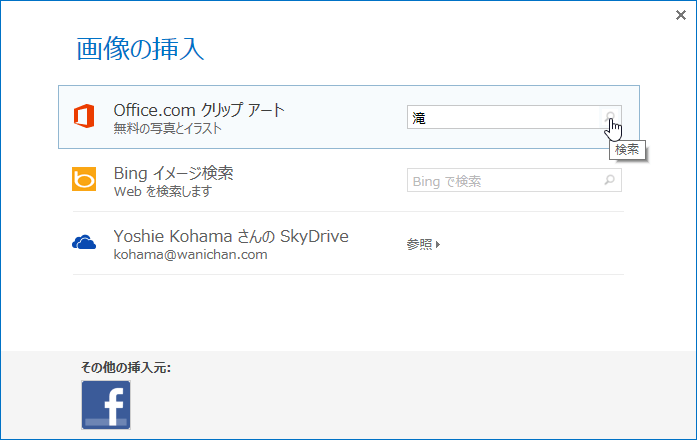697x440 pixels.
Task: Open 参照 to browse SkyDrive
Action: pyautogui.click(x=423, y=244)
